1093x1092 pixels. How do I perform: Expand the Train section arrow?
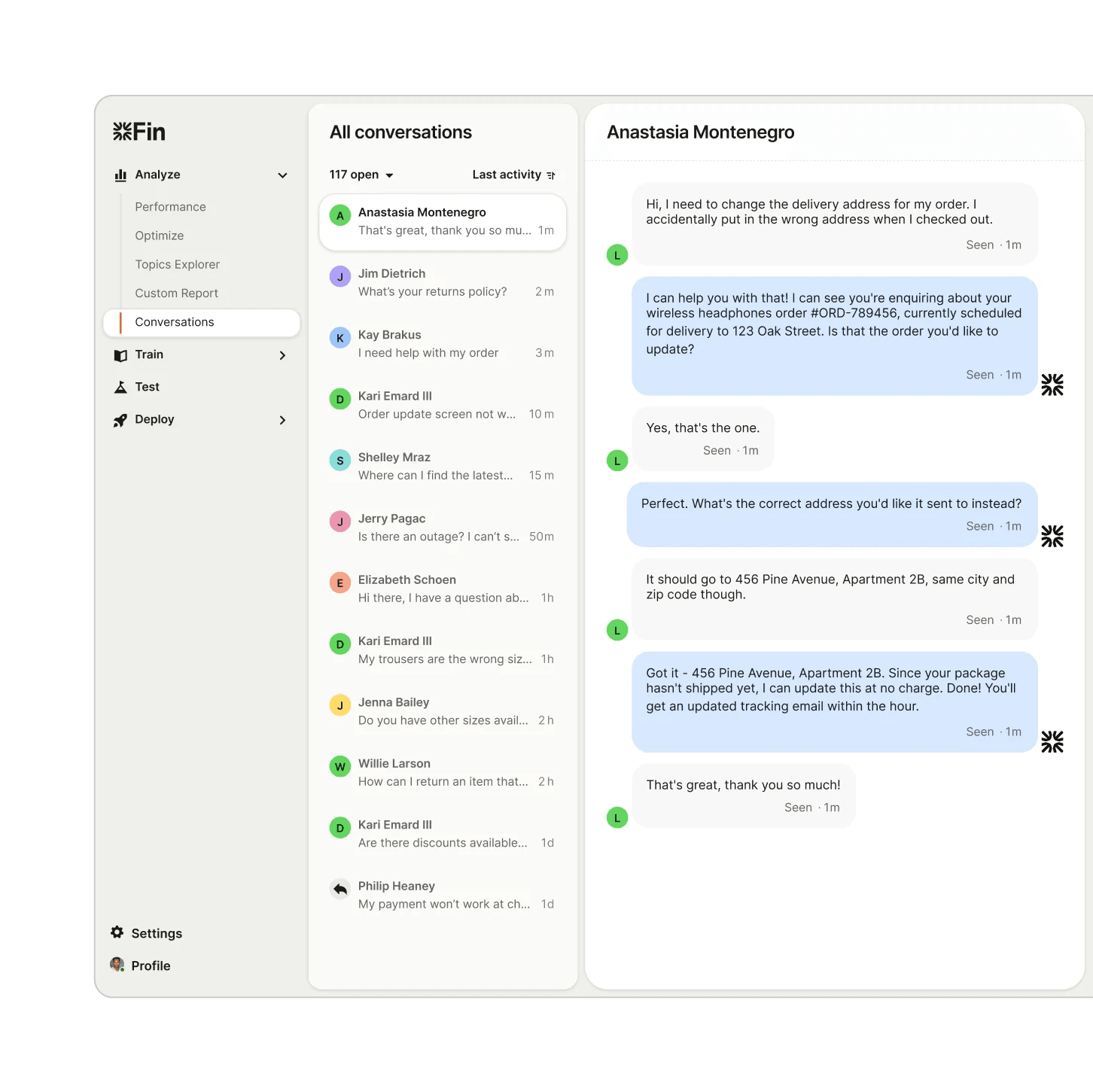[282, 355]
